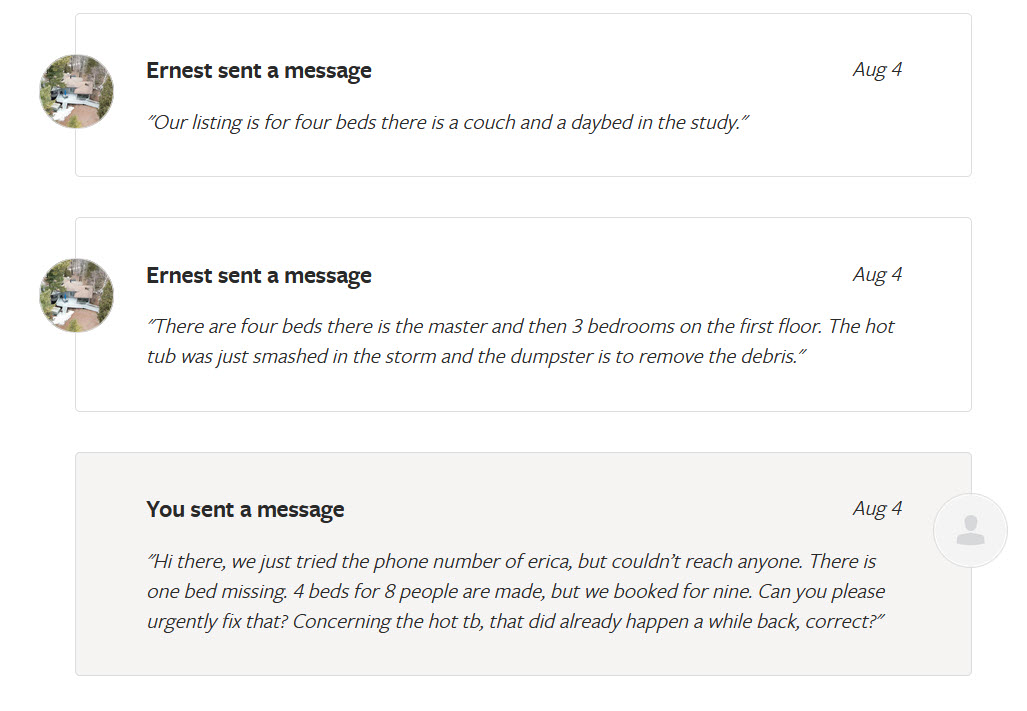
Task: Click the Aug 4 date on your sent message
Action: pos(877,508)
